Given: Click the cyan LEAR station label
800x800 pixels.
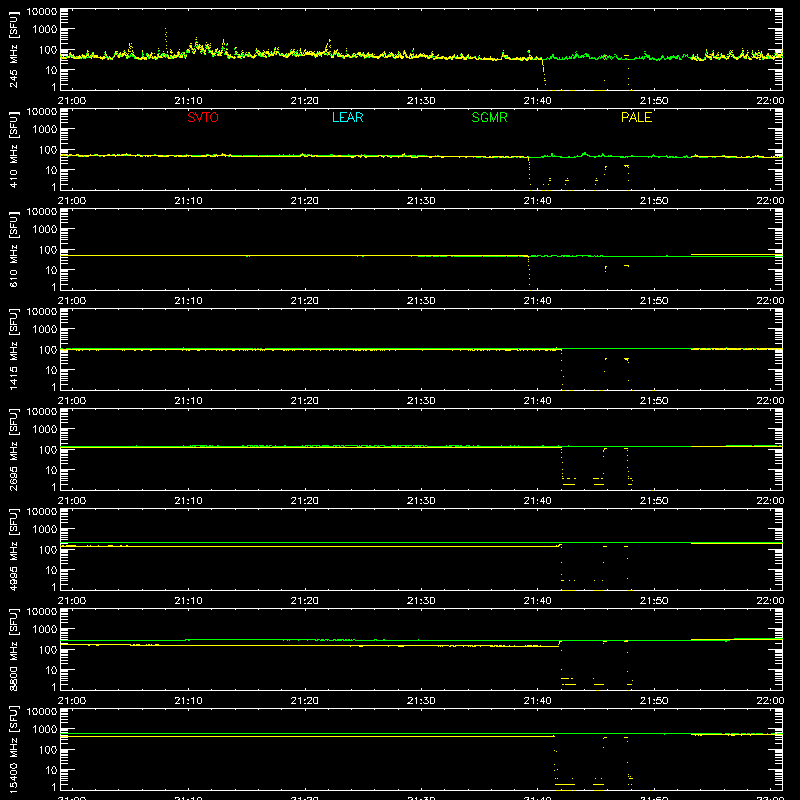Looking at the screenshot, I should (x=347, y=117).
